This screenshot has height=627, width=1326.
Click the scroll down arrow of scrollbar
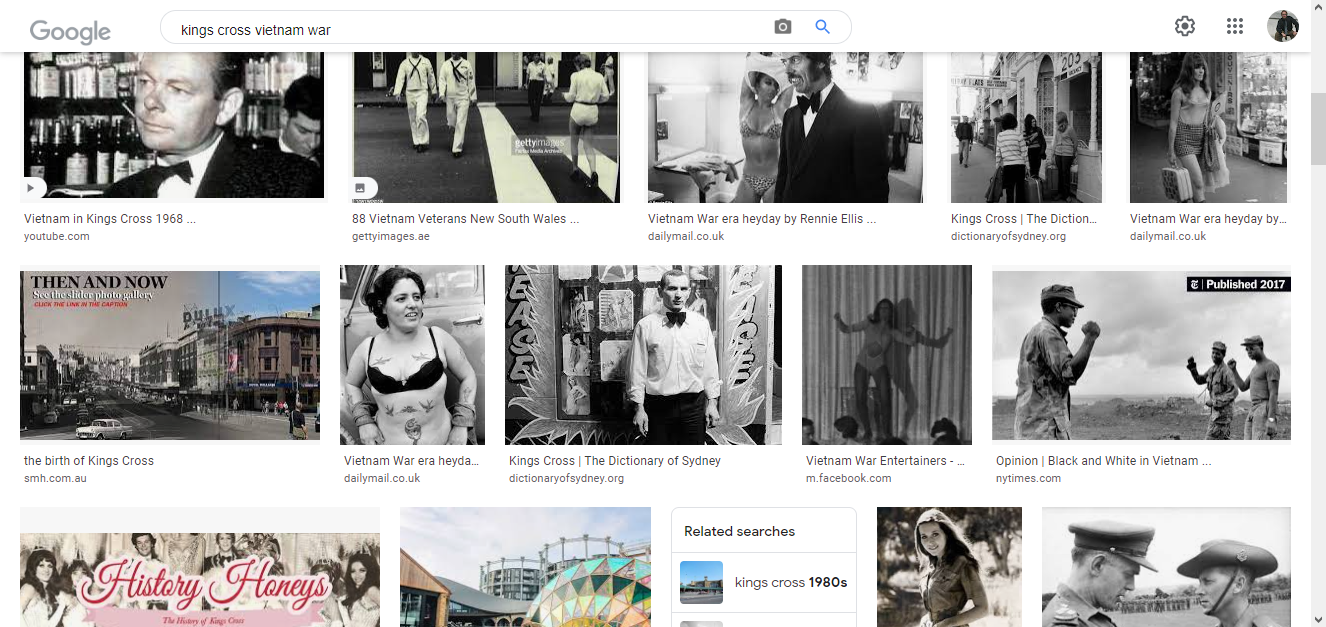coord(1316,617)
